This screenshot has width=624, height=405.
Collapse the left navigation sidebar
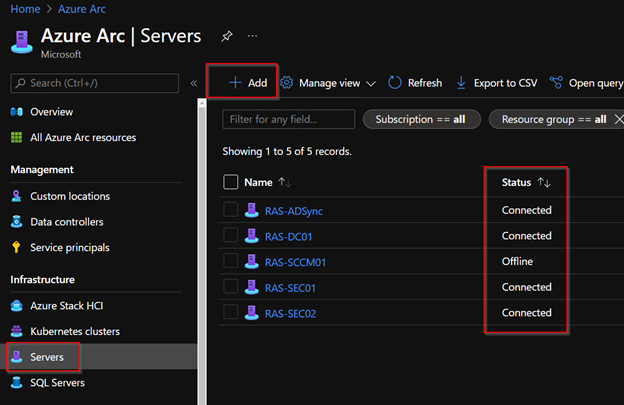point(194,83)
